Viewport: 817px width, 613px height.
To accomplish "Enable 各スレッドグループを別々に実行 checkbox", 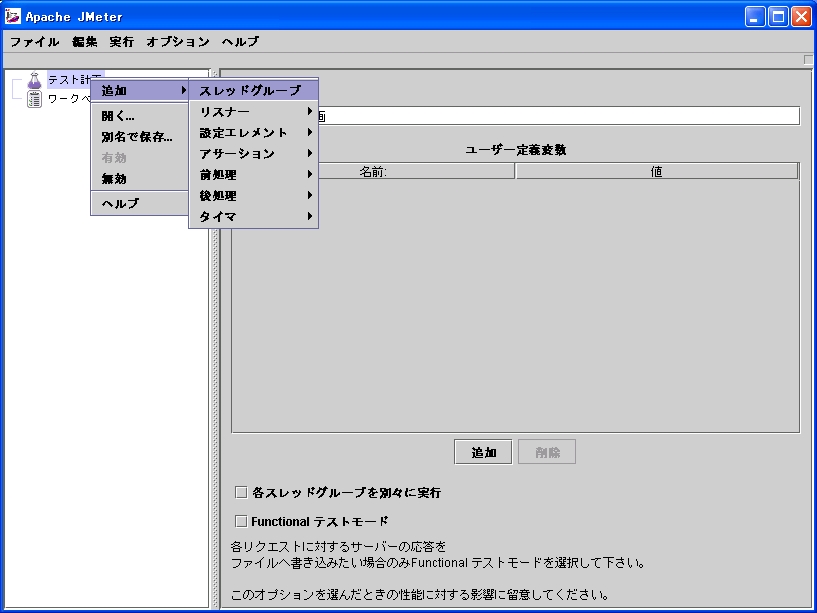I will (x=241, y=493).
